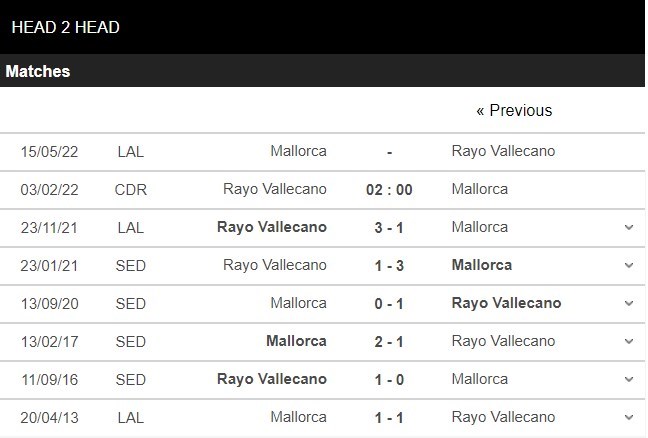Click the CDR competition label
The width and height of the screenshot is (648, 438).
(x=131, y=190)
